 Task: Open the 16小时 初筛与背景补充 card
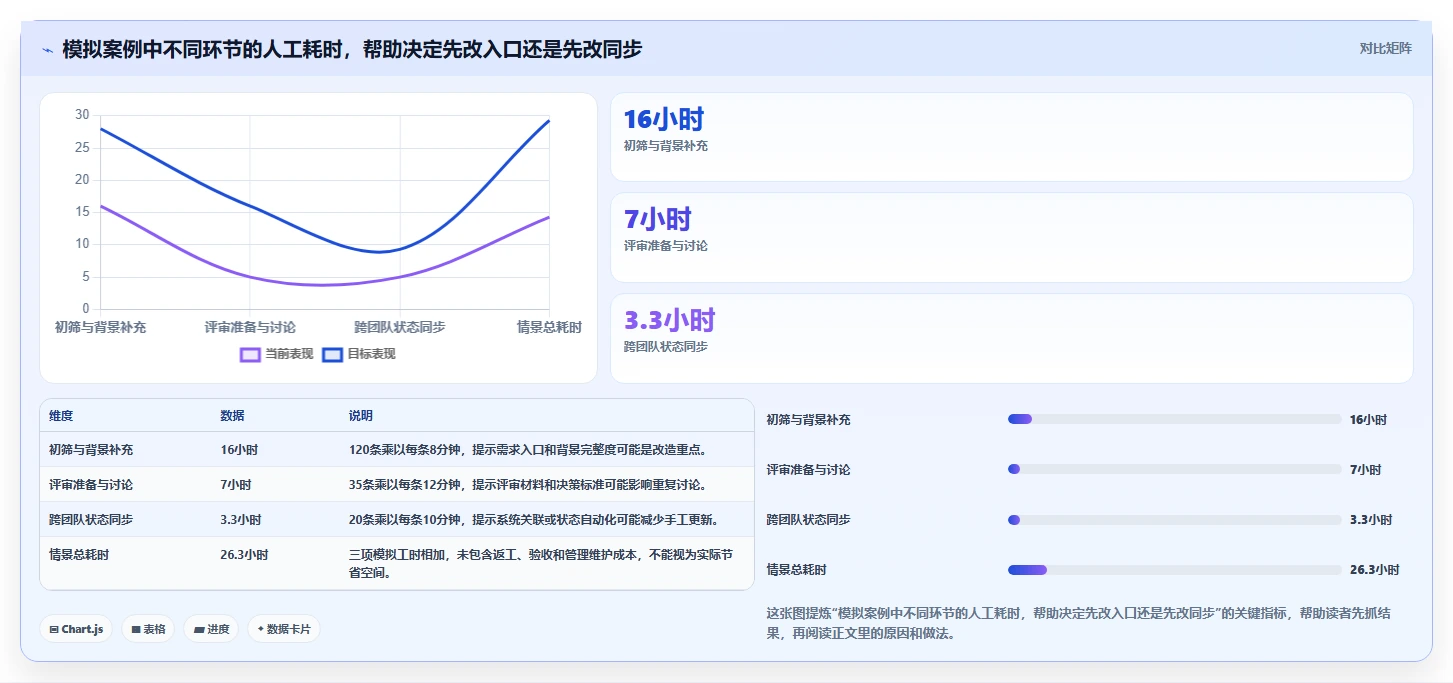point(1011,137)
